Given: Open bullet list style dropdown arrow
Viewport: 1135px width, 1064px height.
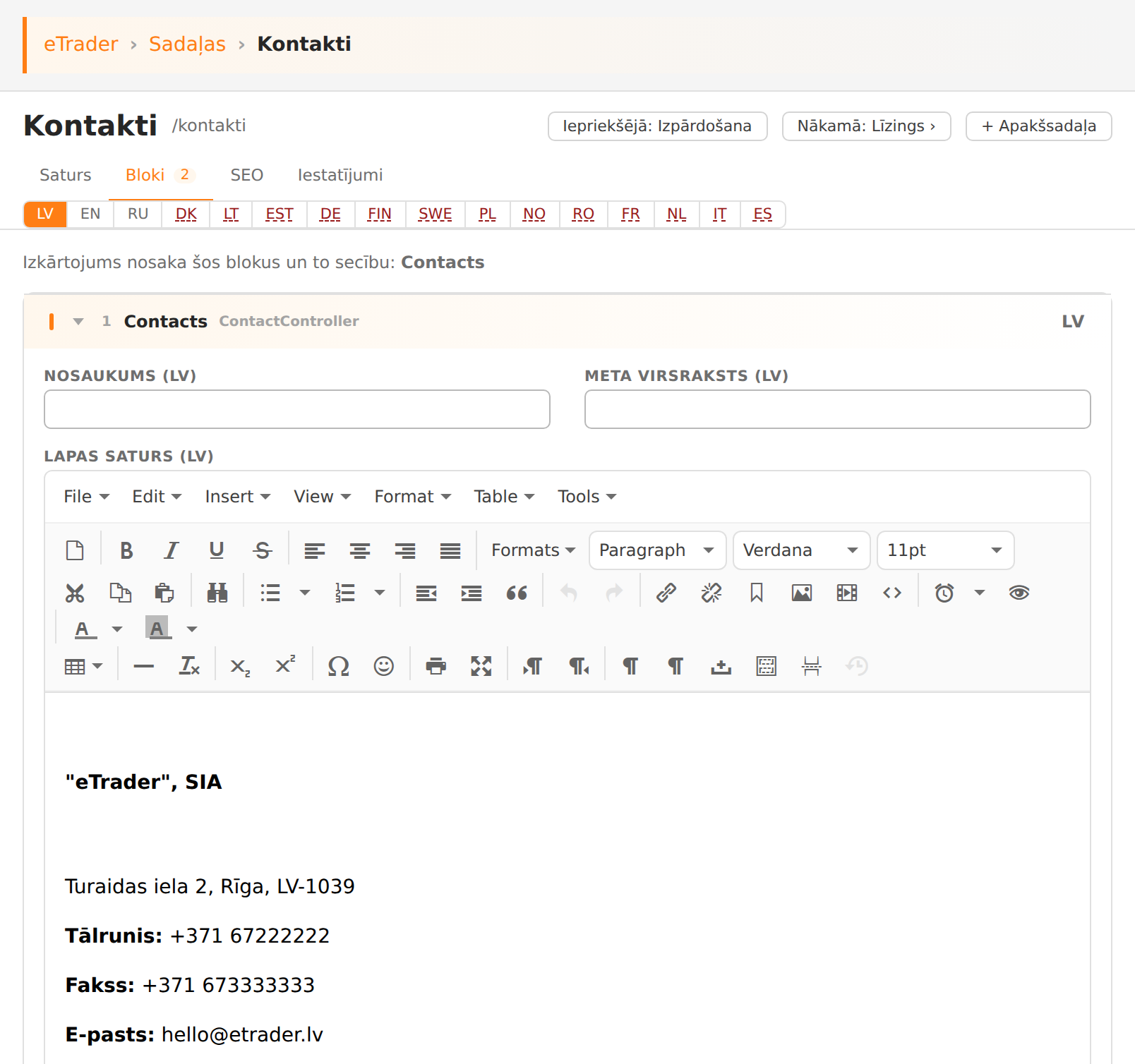Looking at the screenshot, I should click(305, 593).
